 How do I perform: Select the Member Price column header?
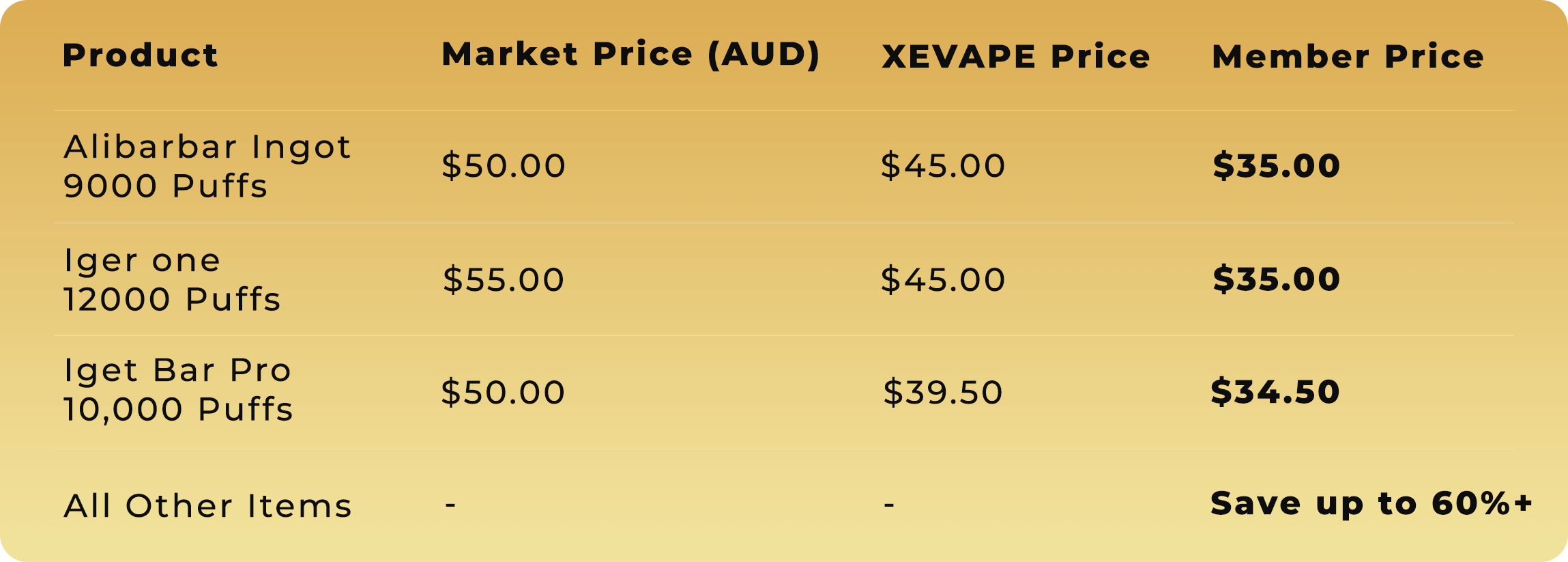tap(1348, 56)
